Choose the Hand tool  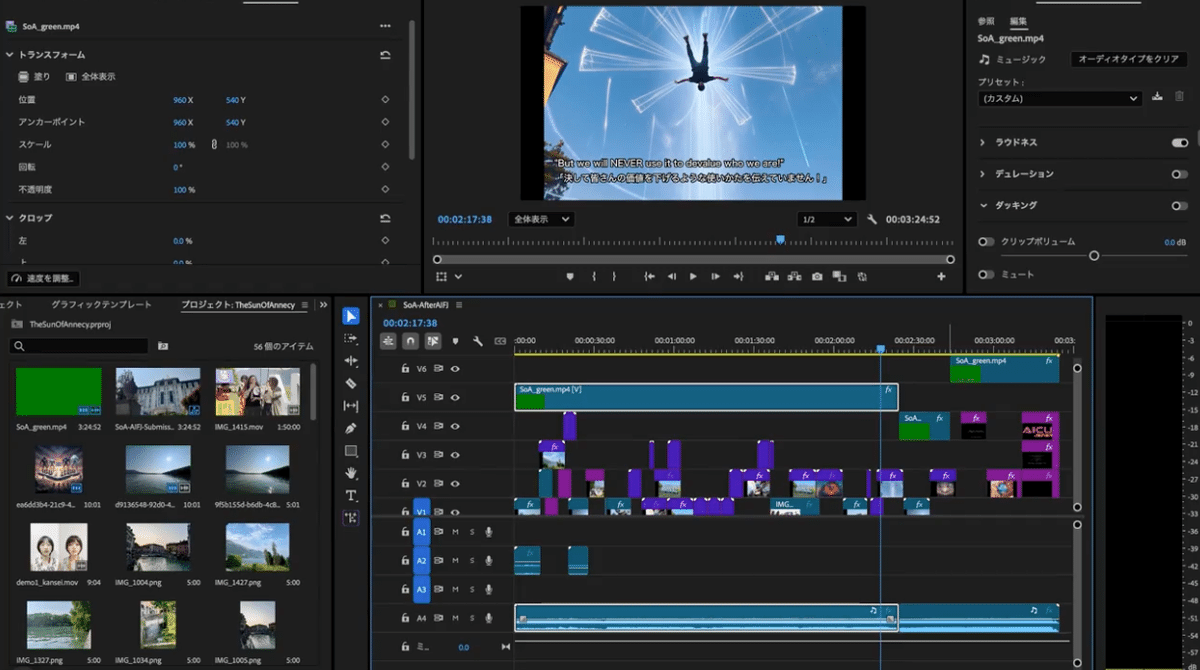click(351, 473)
